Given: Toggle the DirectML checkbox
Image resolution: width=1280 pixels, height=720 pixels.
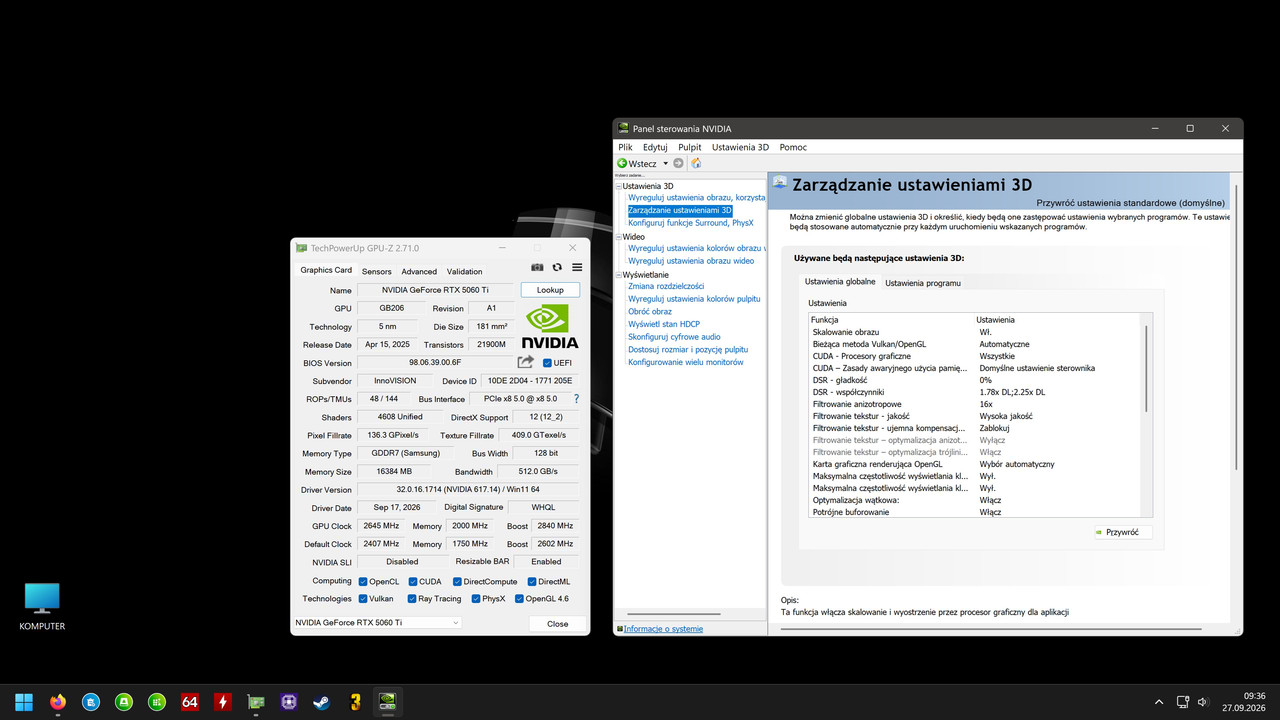Looking at the screenshot, I should pos(531,581).
